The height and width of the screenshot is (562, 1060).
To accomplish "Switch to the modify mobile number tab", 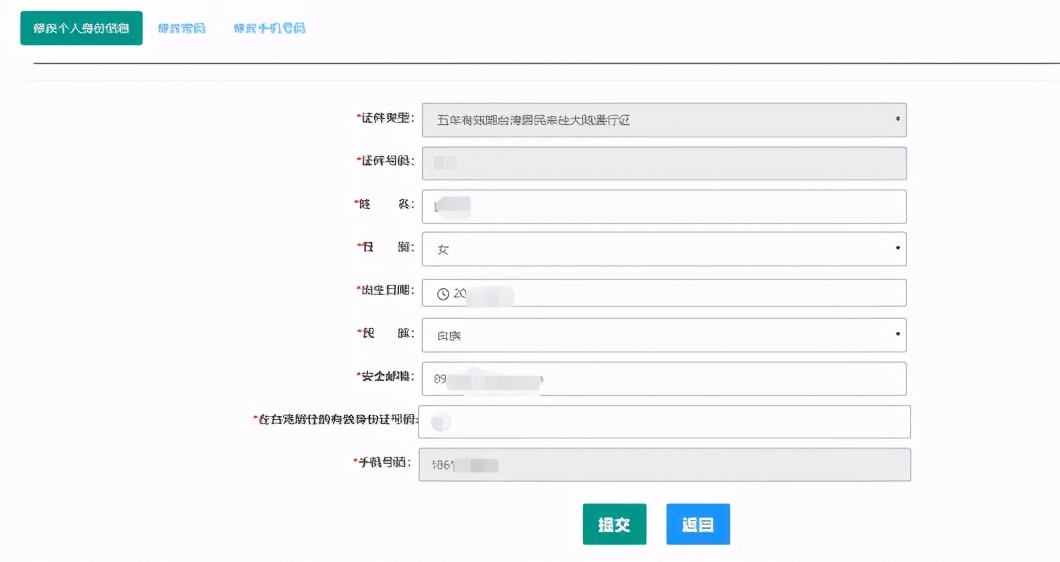I will tap(269, 28).
